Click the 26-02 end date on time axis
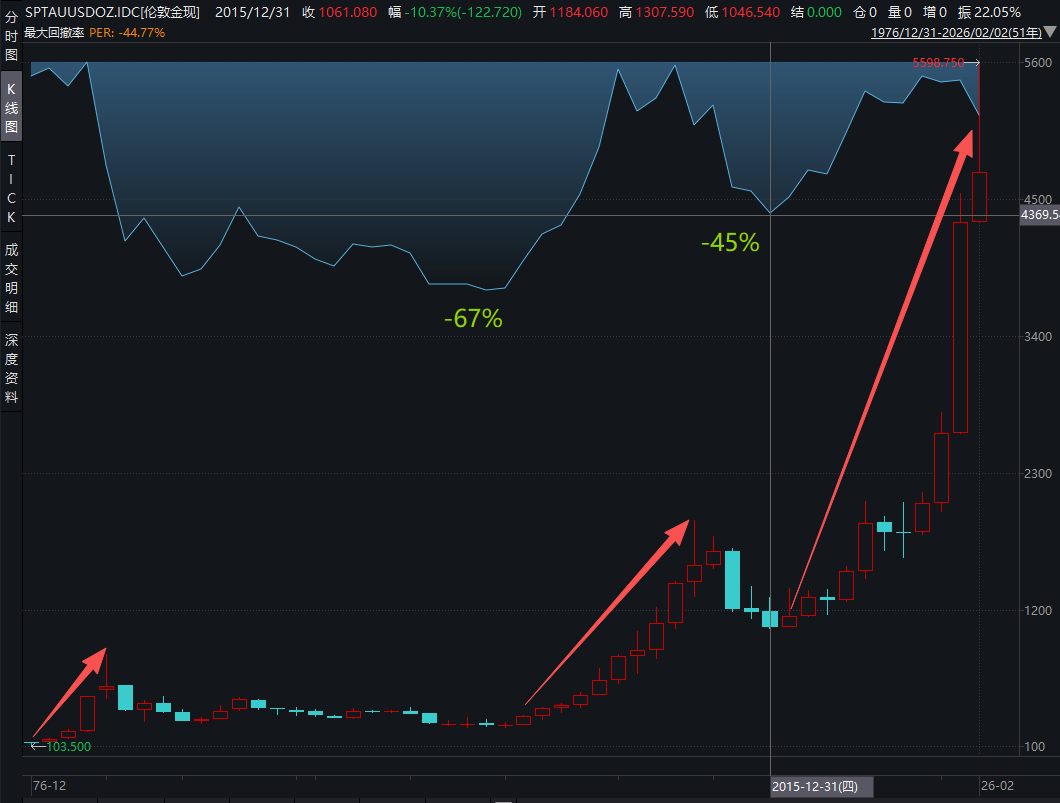 click(998, 785)
